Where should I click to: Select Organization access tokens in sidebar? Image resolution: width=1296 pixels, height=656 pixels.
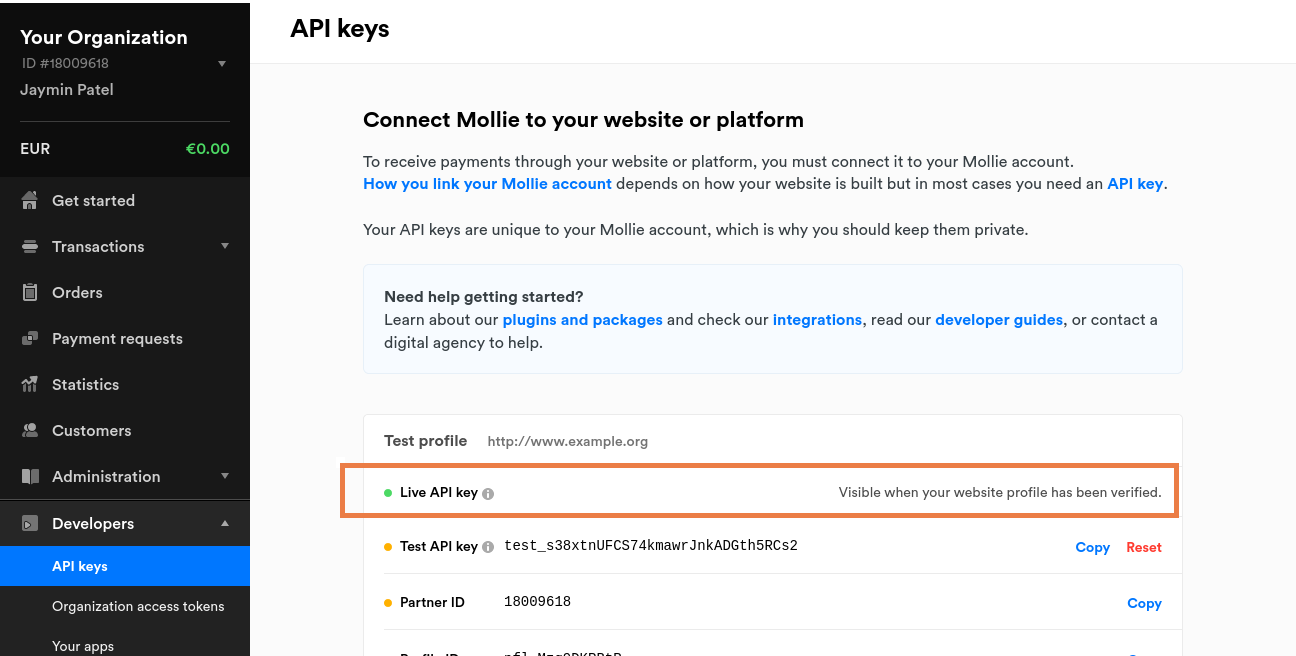[x=138, y=606]
